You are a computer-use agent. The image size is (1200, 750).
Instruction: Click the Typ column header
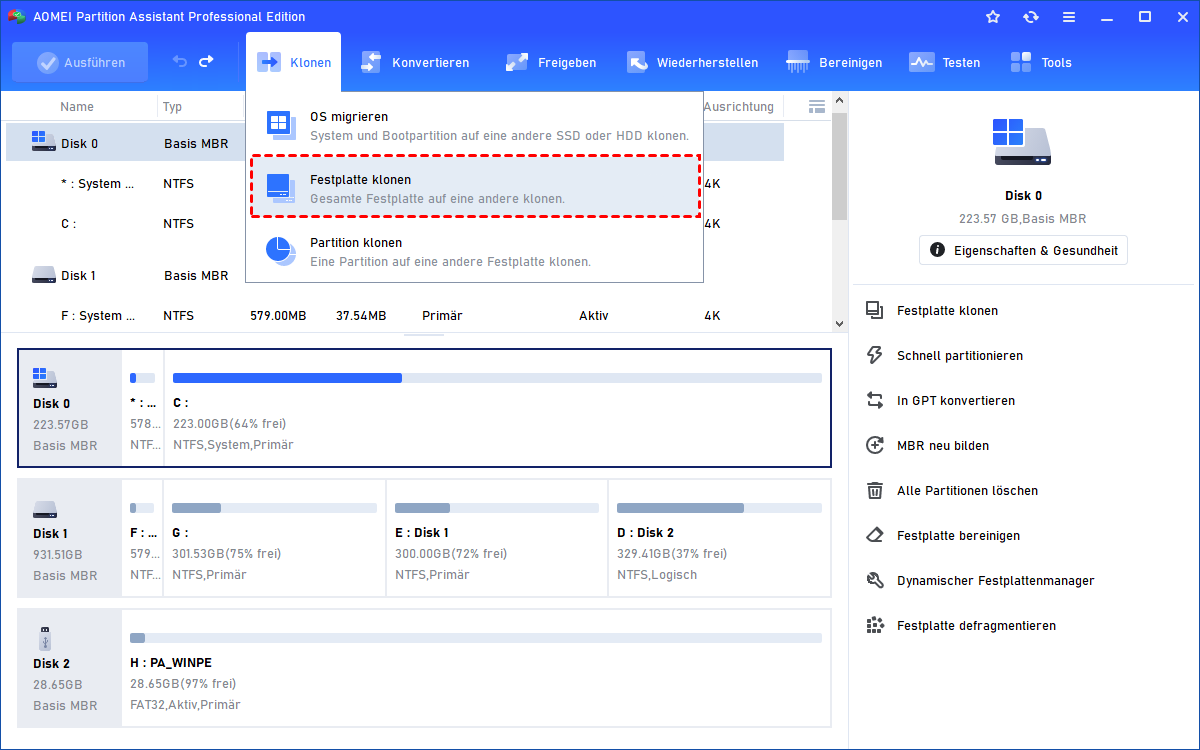pos(173,107)
